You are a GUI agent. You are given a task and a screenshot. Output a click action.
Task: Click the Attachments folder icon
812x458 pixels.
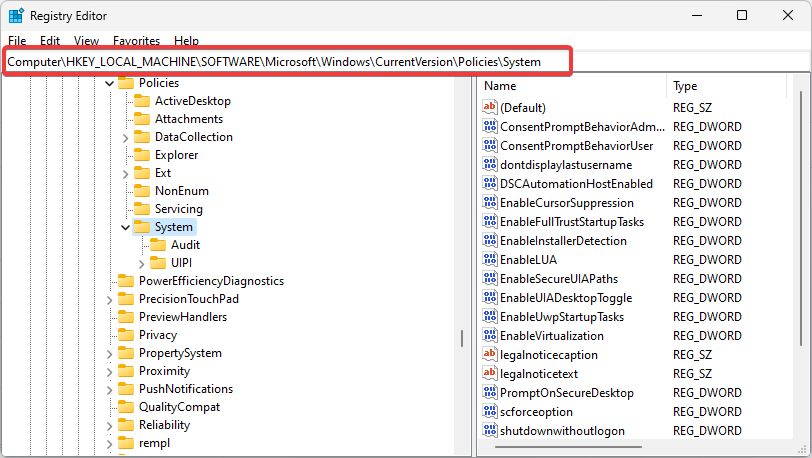click(142, 119)
